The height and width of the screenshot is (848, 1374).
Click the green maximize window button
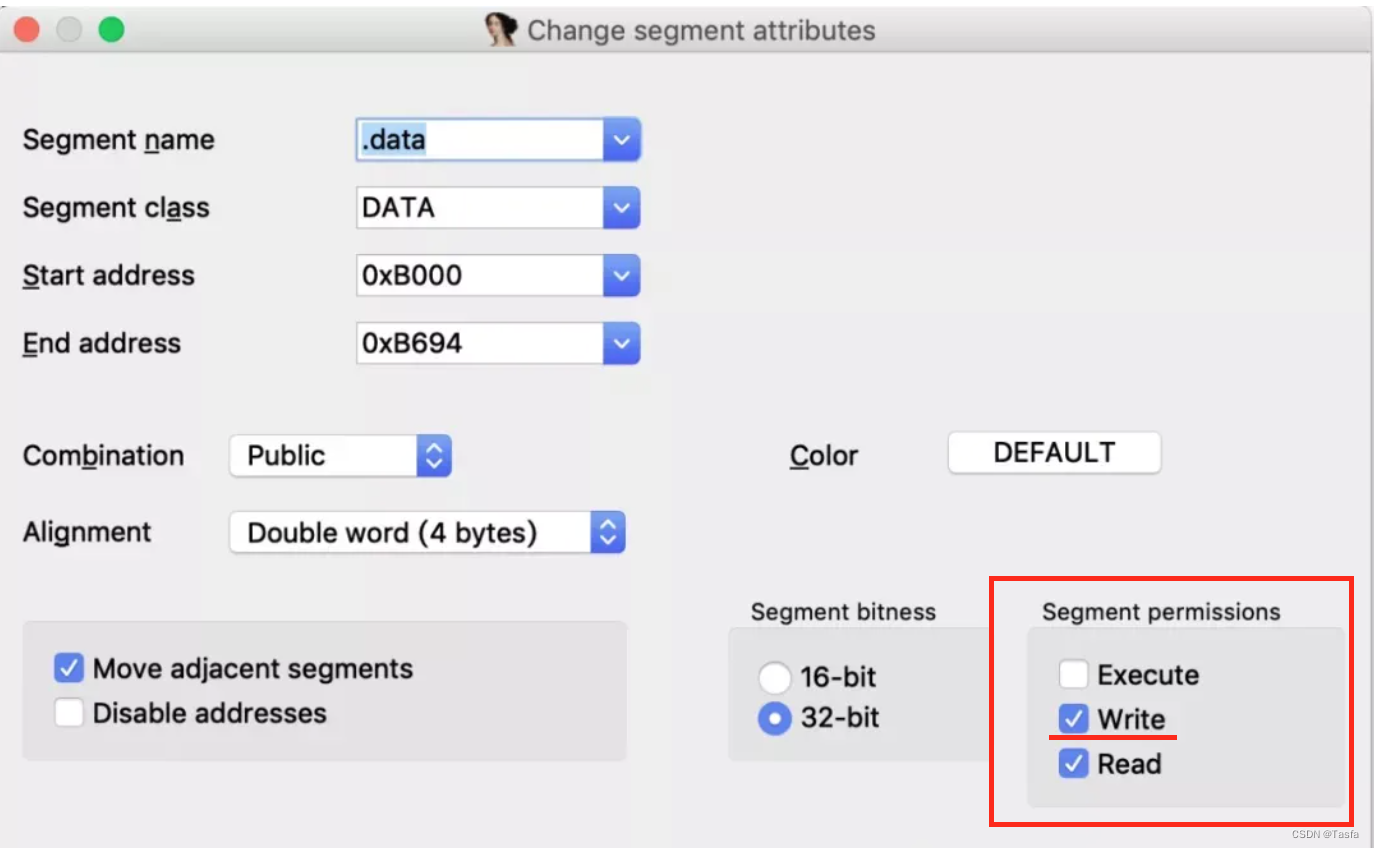tap(111, 30)
